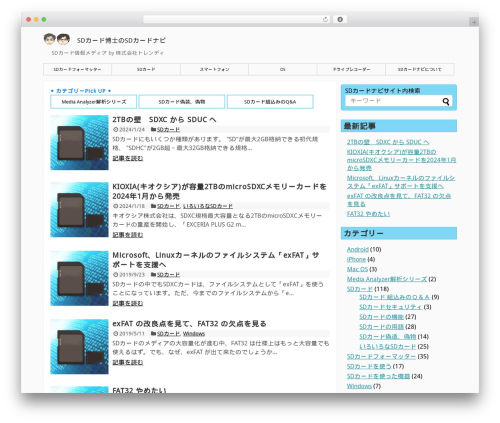Open SDカード偽造、偽物 subcategory link in sidebar
Image resolution: width=500 pixels, height=423 pixels.
click(388, 337)
